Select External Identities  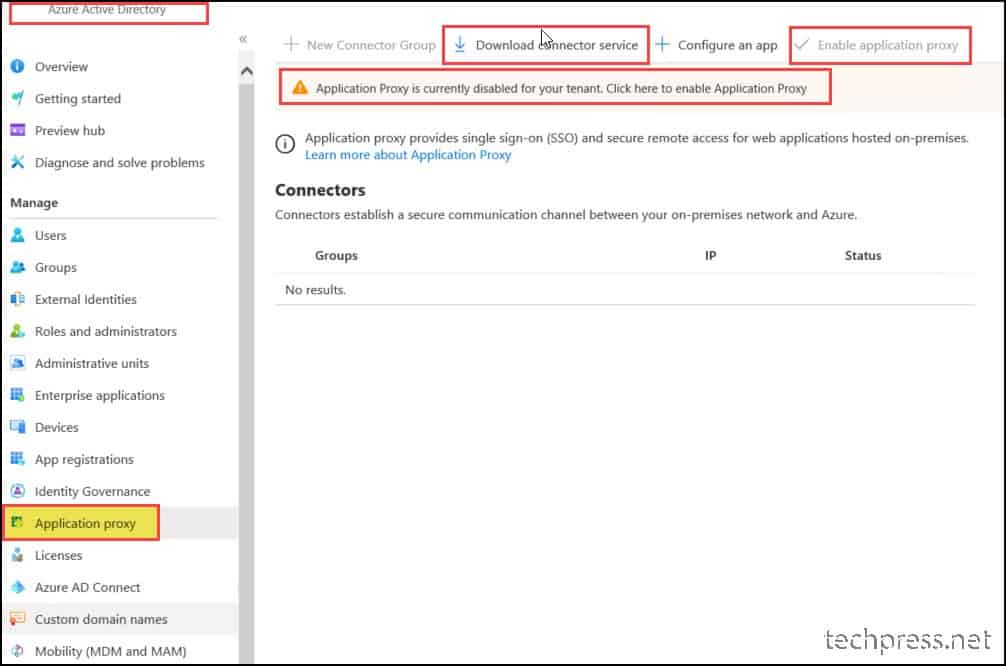point(85,300)
